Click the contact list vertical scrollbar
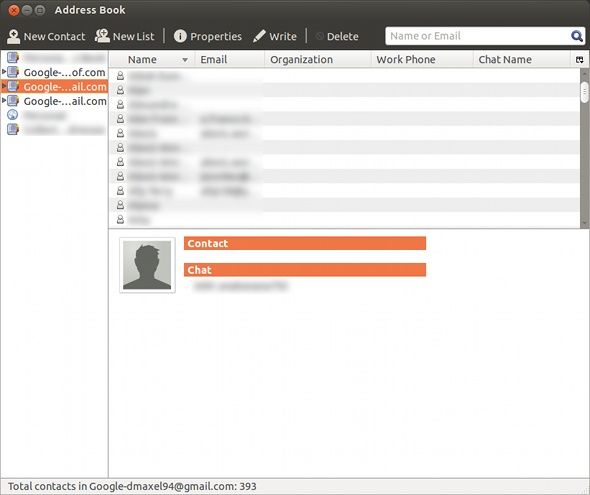This screenshot has height=495, width=590. tap(584, 148)
